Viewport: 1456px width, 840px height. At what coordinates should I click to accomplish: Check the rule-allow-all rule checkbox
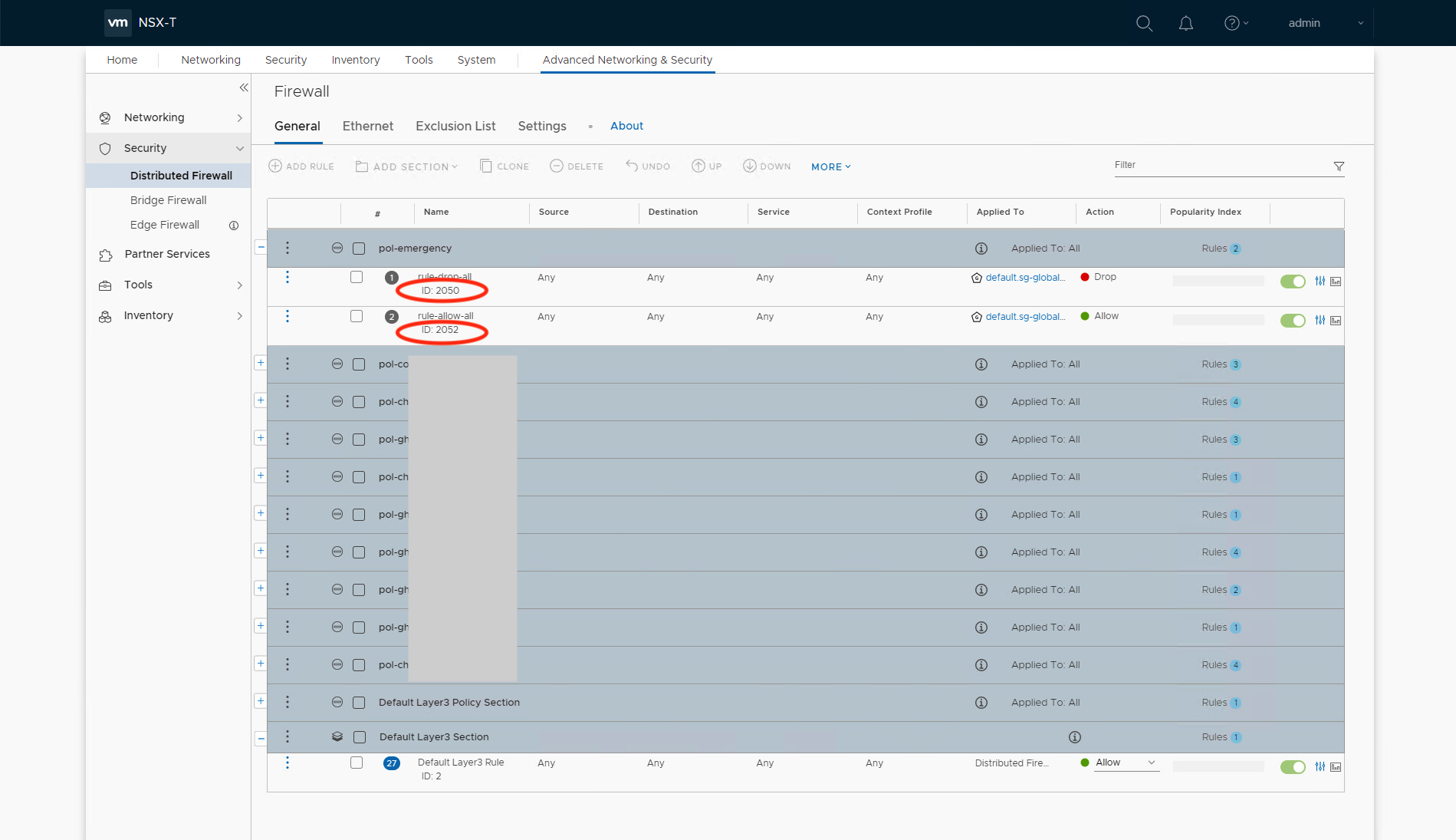[x=357, y=316]
